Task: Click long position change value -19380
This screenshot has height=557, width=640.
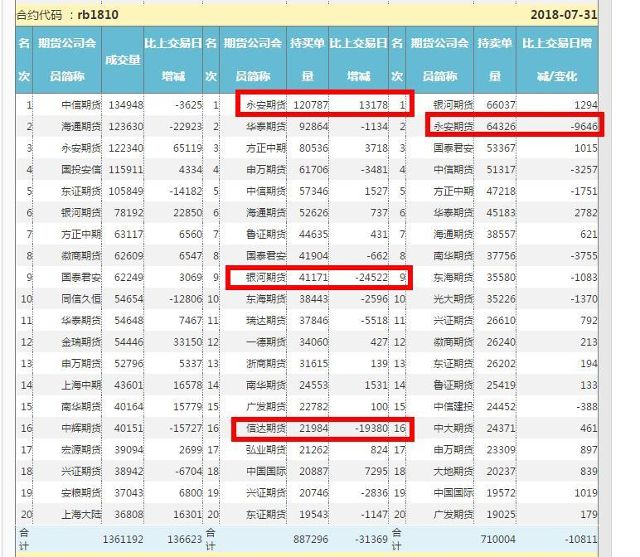Action: click(371, 428)
